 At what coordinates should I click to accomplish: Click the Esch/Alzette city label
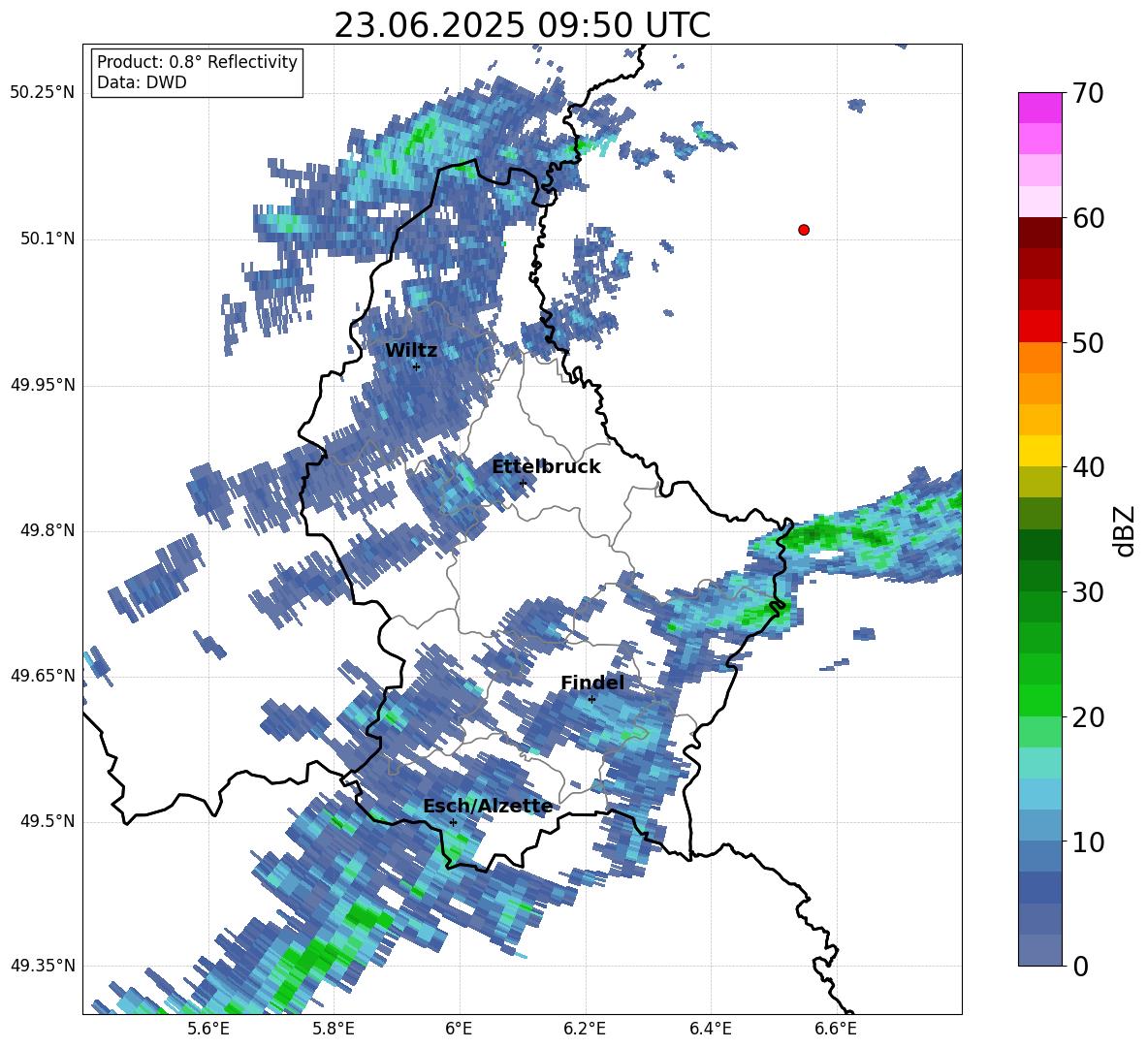click(x=488, y=807)
